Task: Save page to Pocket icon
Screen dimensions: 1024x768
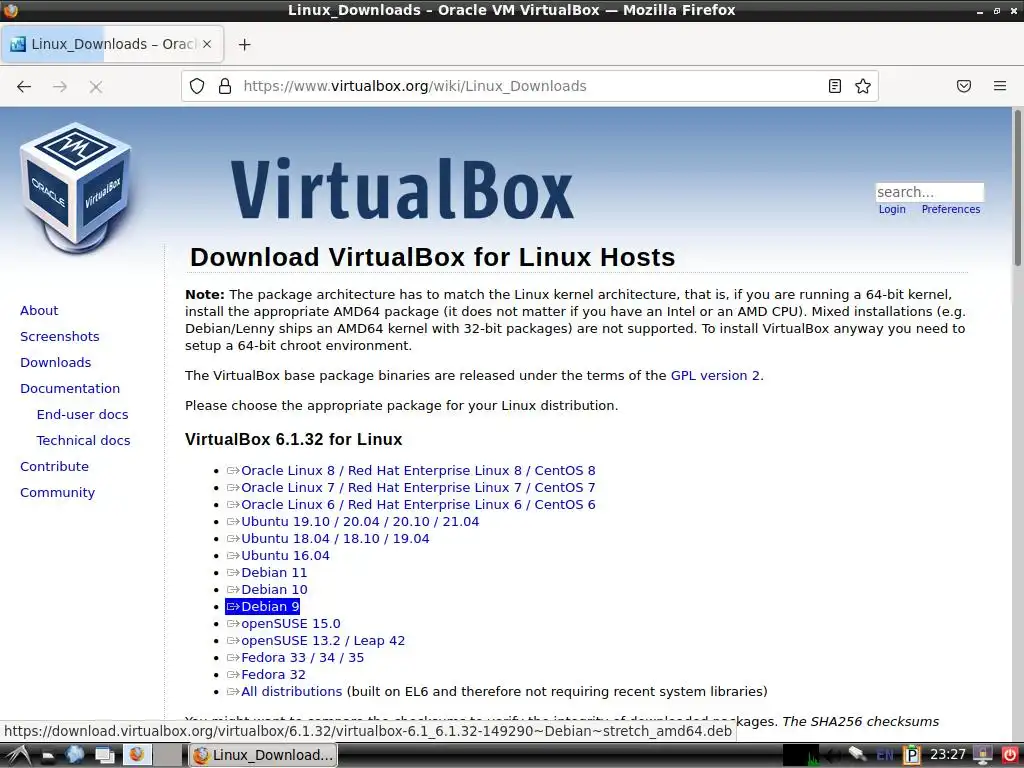Action: pos(963,86)
